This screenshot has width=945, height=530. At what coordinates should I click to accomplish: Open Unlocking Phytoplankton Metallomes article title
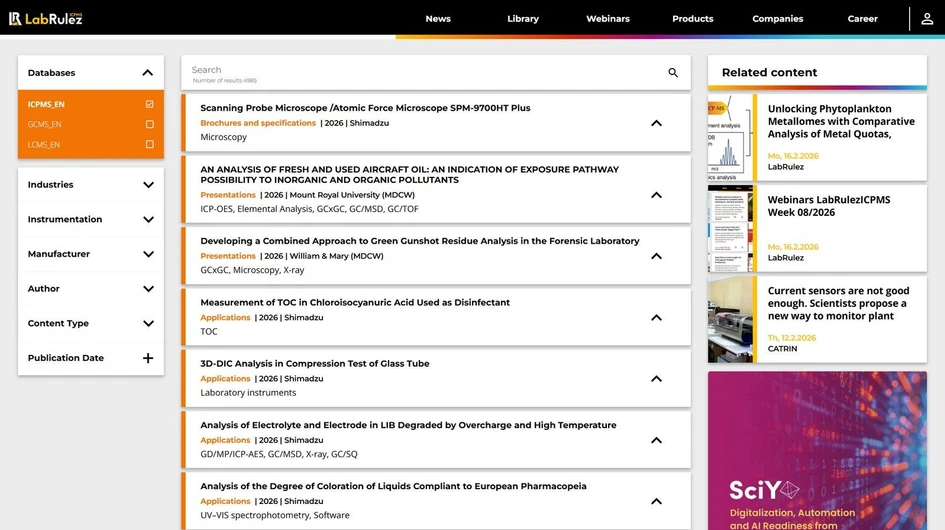[x=841, y=121]
